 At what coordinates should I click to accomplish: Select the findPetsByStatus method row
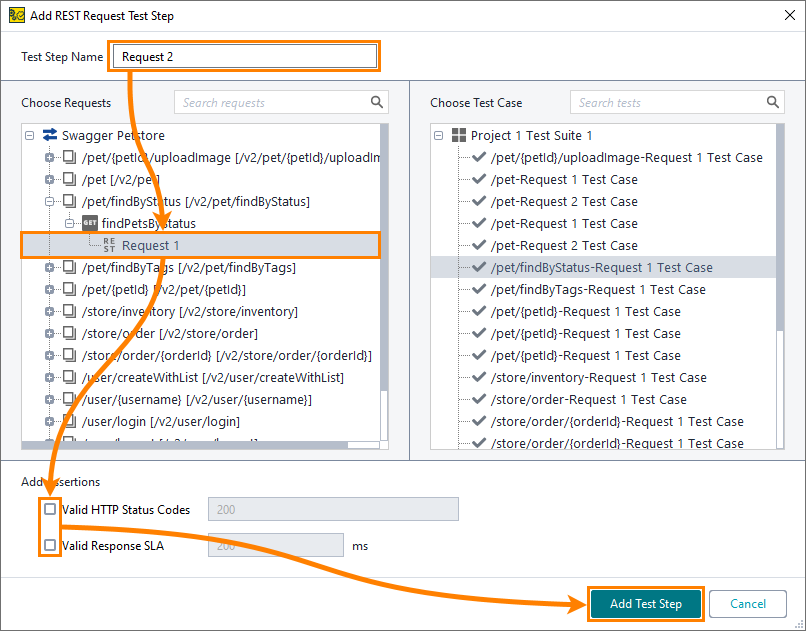pyautogui.click(x=149, y=223)
